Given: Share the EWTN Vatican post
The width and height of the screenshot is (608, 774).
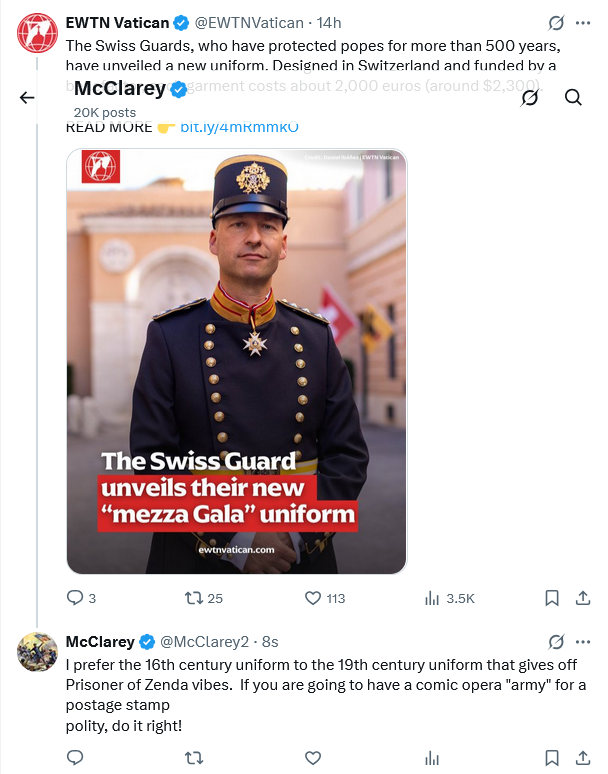Looking at the screenshot, I should click(583, 598).
